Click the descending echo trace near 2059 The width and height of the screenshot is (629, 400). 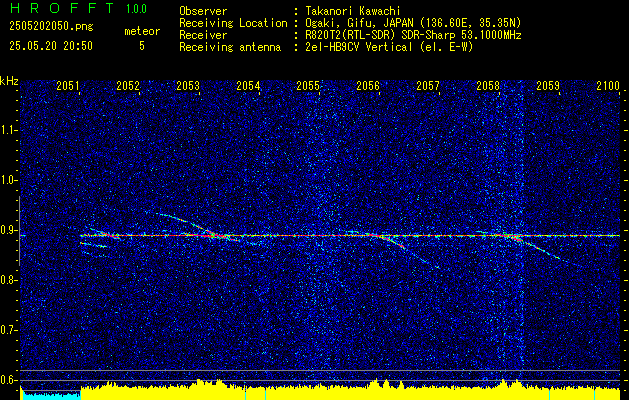(x=548, y=252)
